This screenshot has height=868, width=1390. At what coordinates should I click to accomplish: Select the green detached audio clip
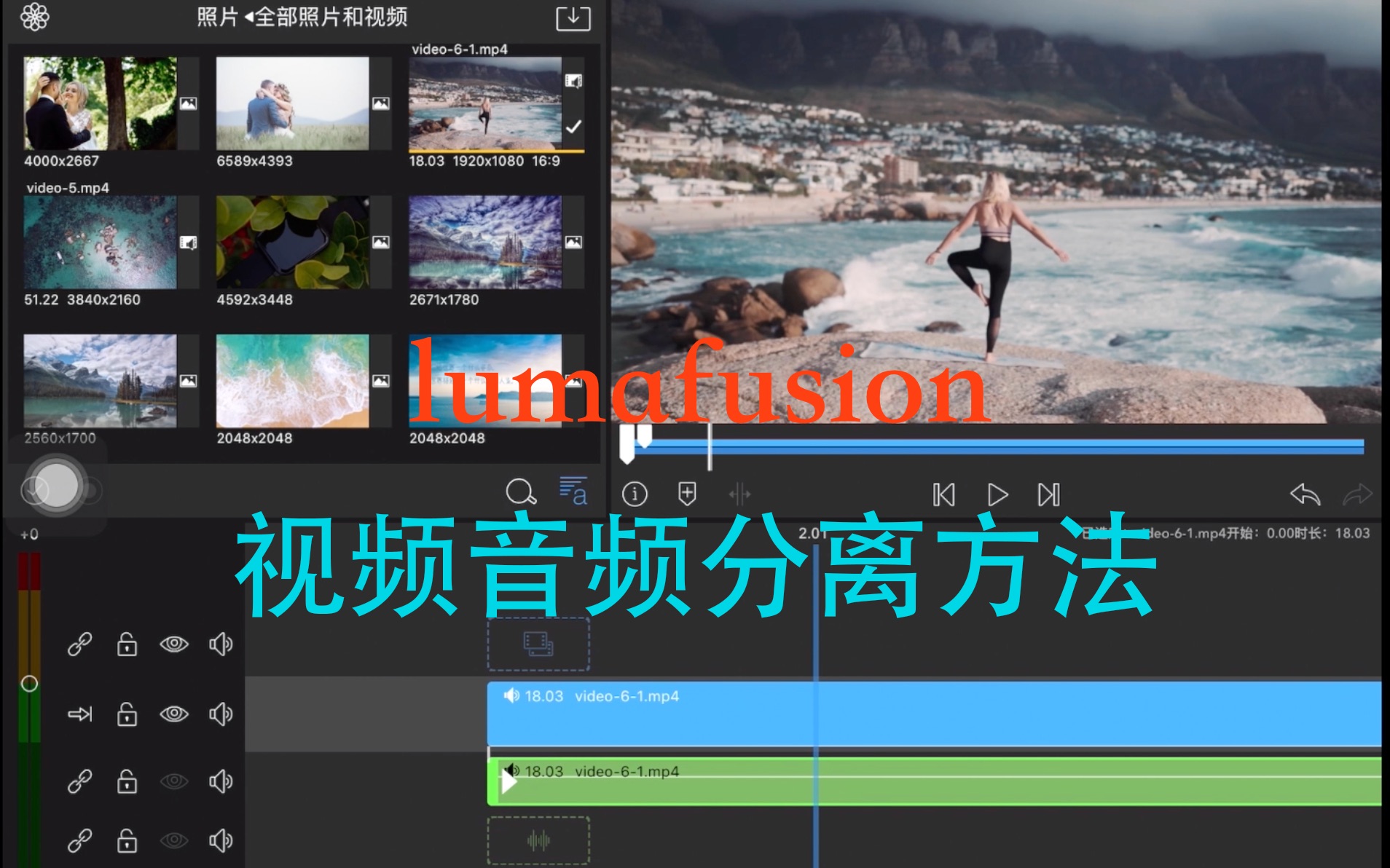934,781
